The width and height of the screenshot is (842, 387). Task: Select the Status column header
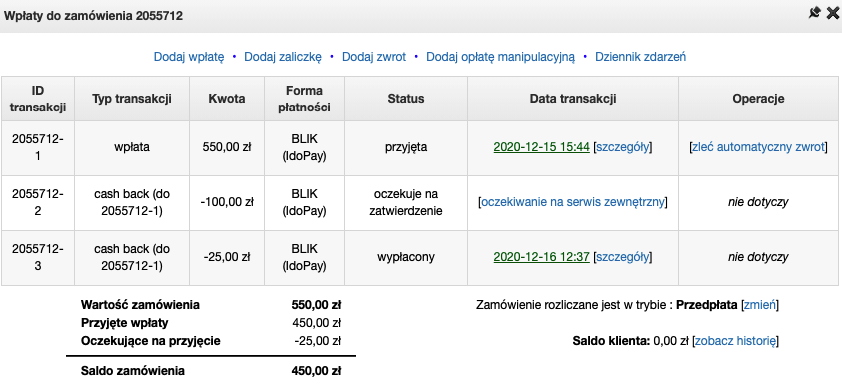[x=406, y=99]
